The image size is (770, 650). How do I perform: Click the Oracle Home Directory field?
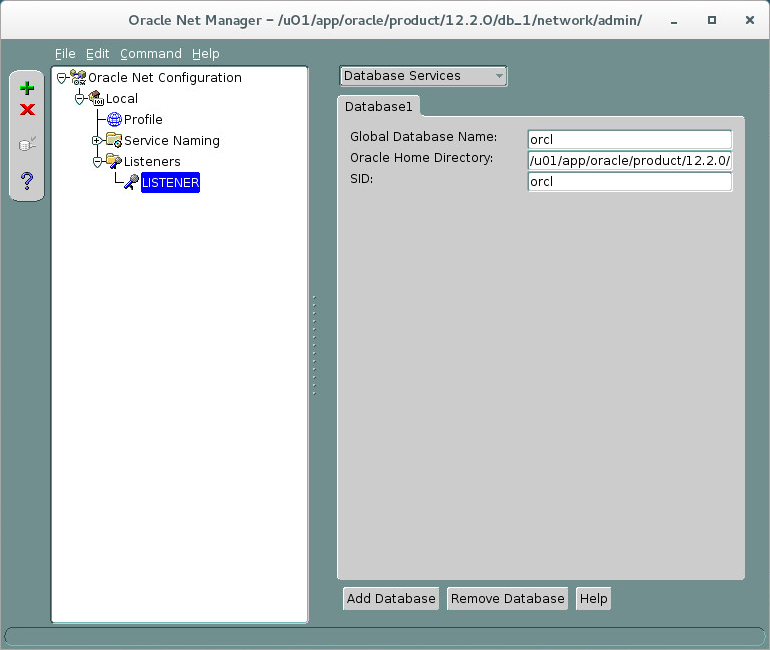tap(630, 161)
